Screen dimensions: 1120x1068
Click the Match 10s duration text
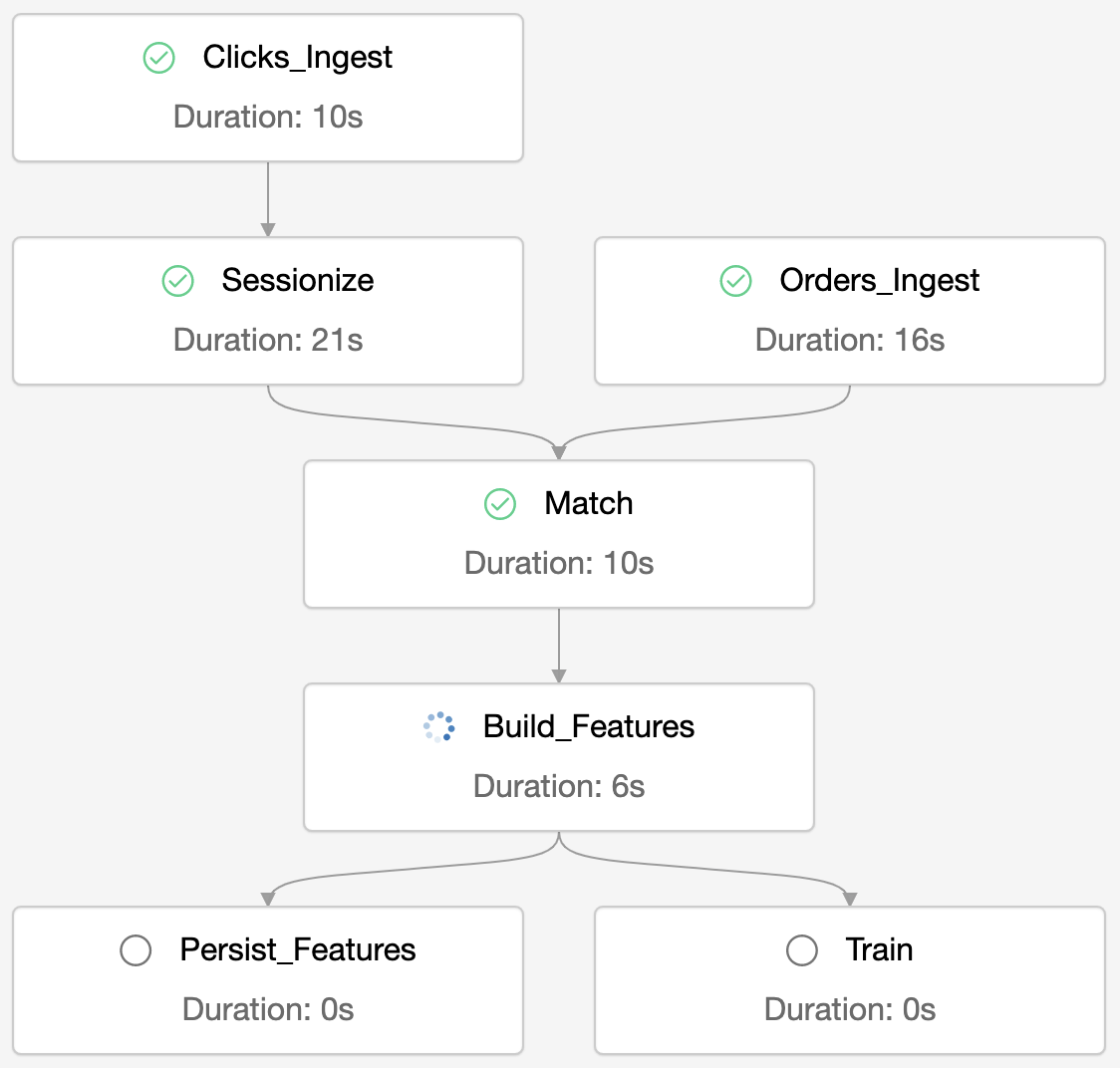pos(559,564)
